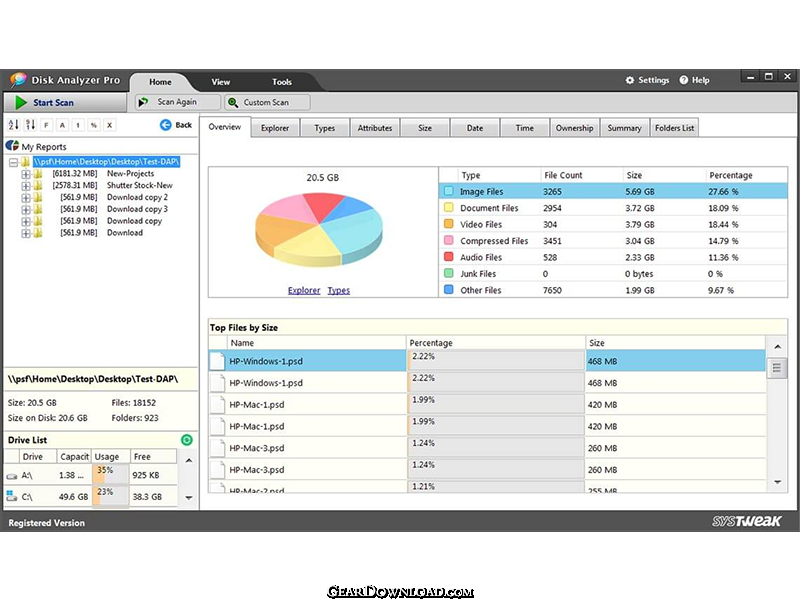Click the Shutter Stock-New folder icon
The image size is (800, 600).
tap(38, 186)
